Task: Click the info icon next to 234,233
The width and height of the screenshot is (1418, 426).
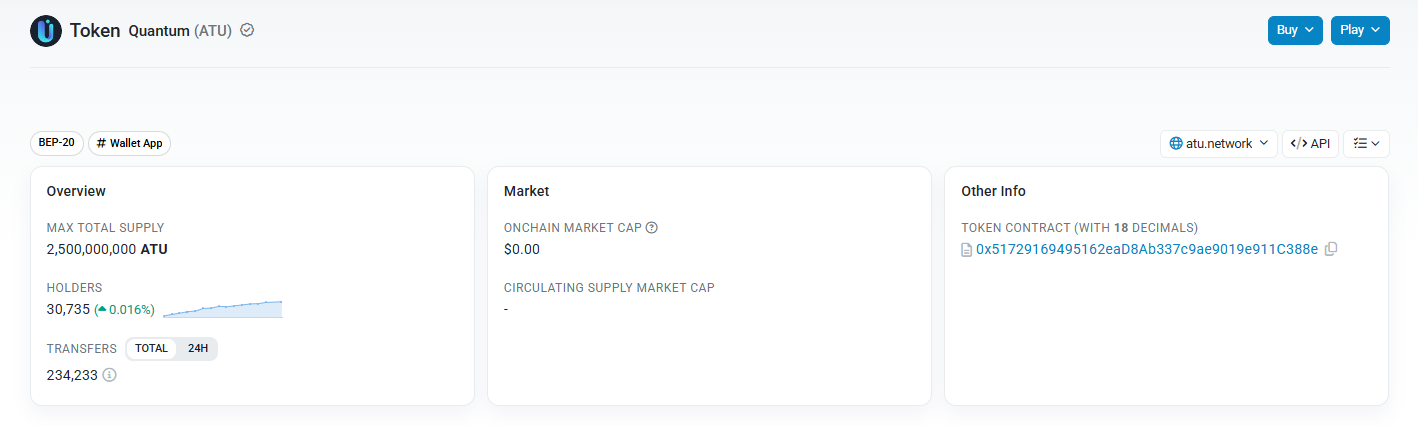Action: [109, 375]
